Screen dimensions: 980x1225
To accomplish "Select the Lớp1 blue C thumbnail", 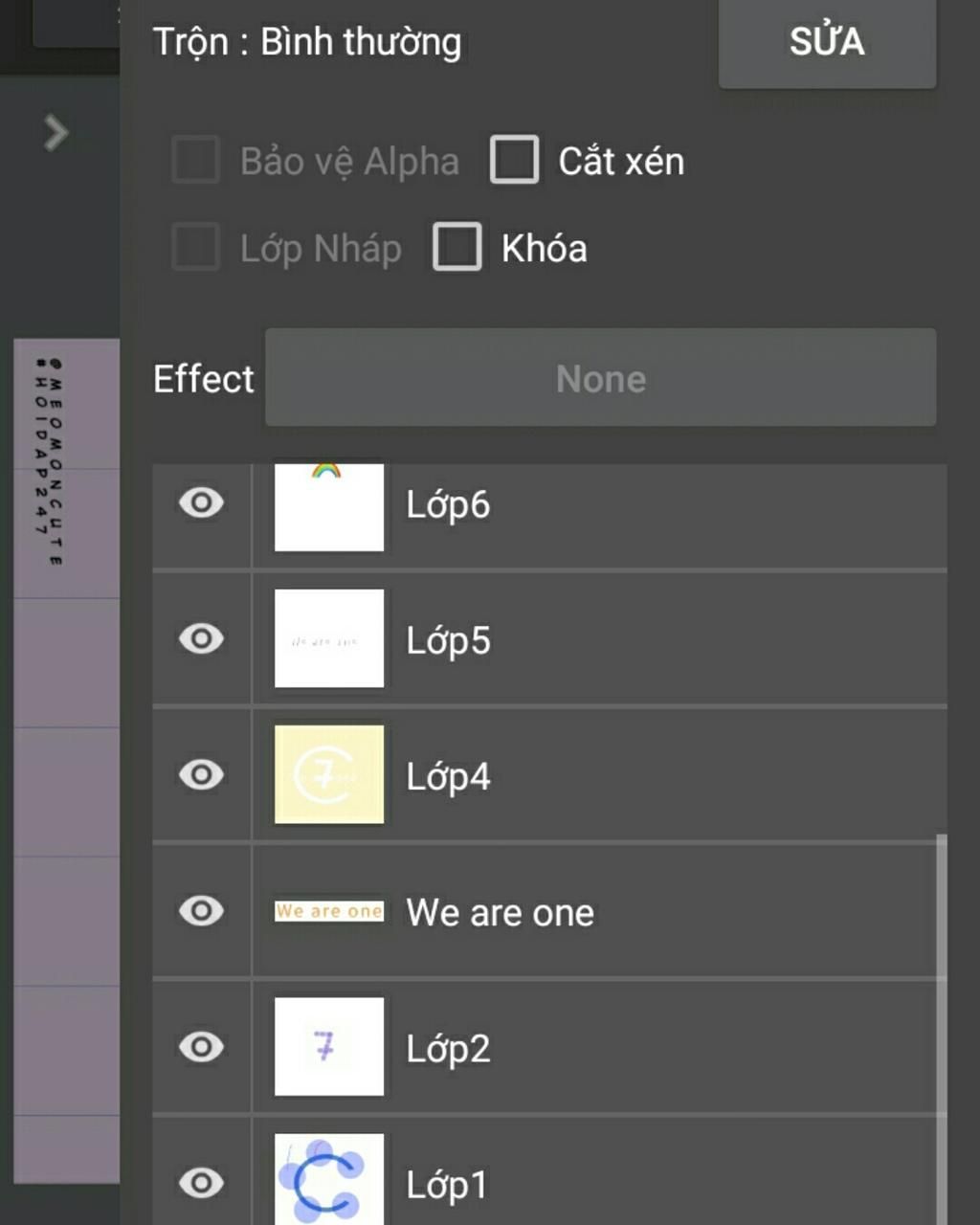I will coord(329,1179).
